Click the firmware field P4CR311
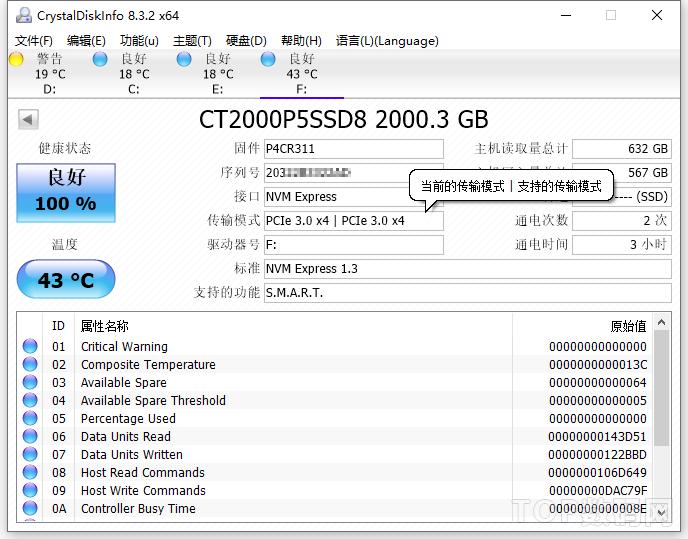The height and width of the screenshot is (539, 688). pos(354,149)
